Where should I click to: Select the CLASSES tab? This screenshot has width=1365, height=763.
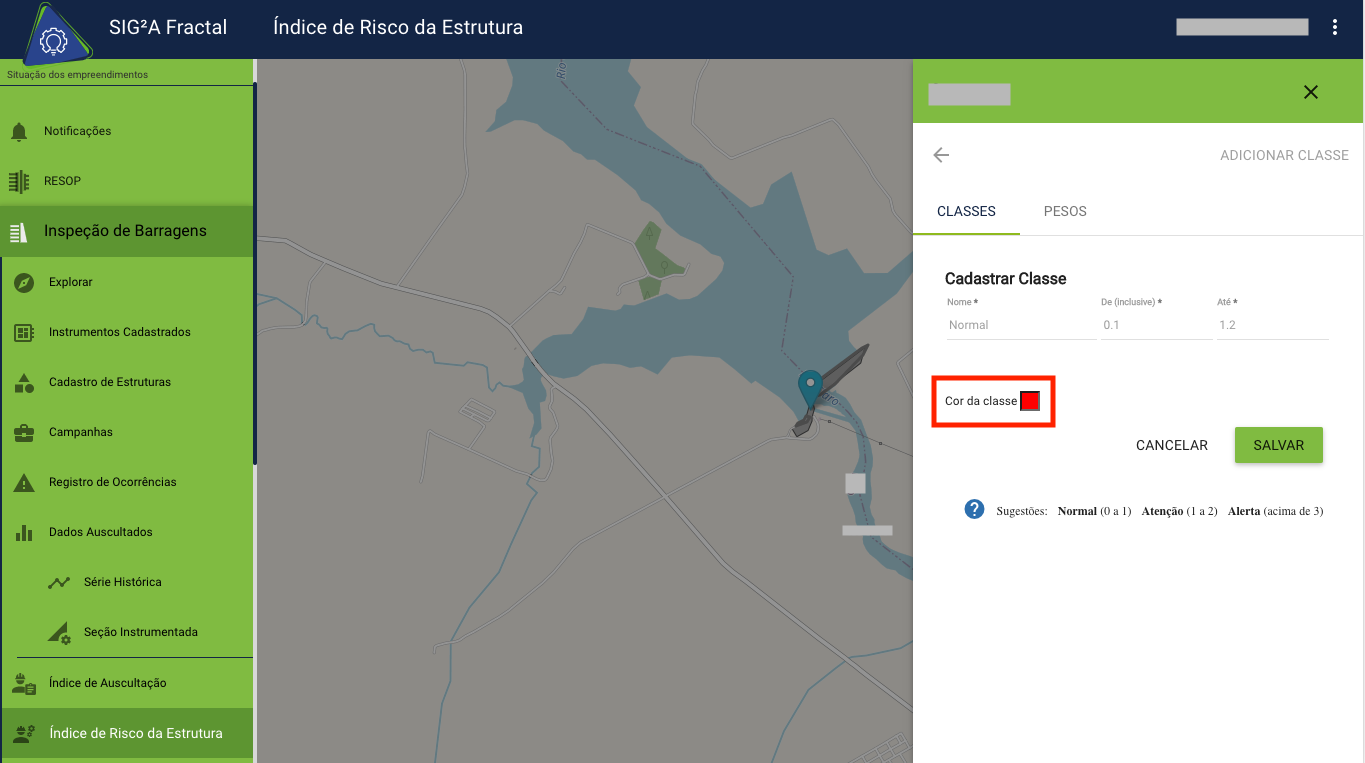[x=966, y=211]
